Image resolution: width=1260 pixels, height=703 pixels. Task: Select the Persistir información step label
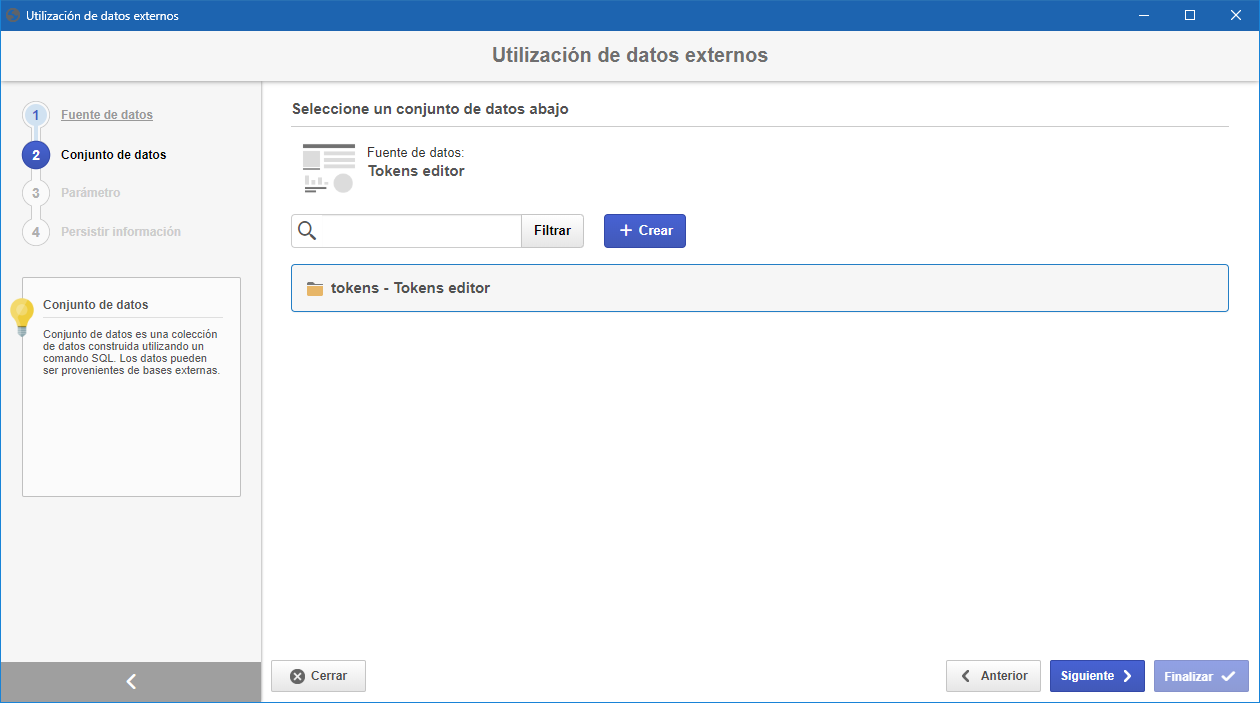pos(121,232)
